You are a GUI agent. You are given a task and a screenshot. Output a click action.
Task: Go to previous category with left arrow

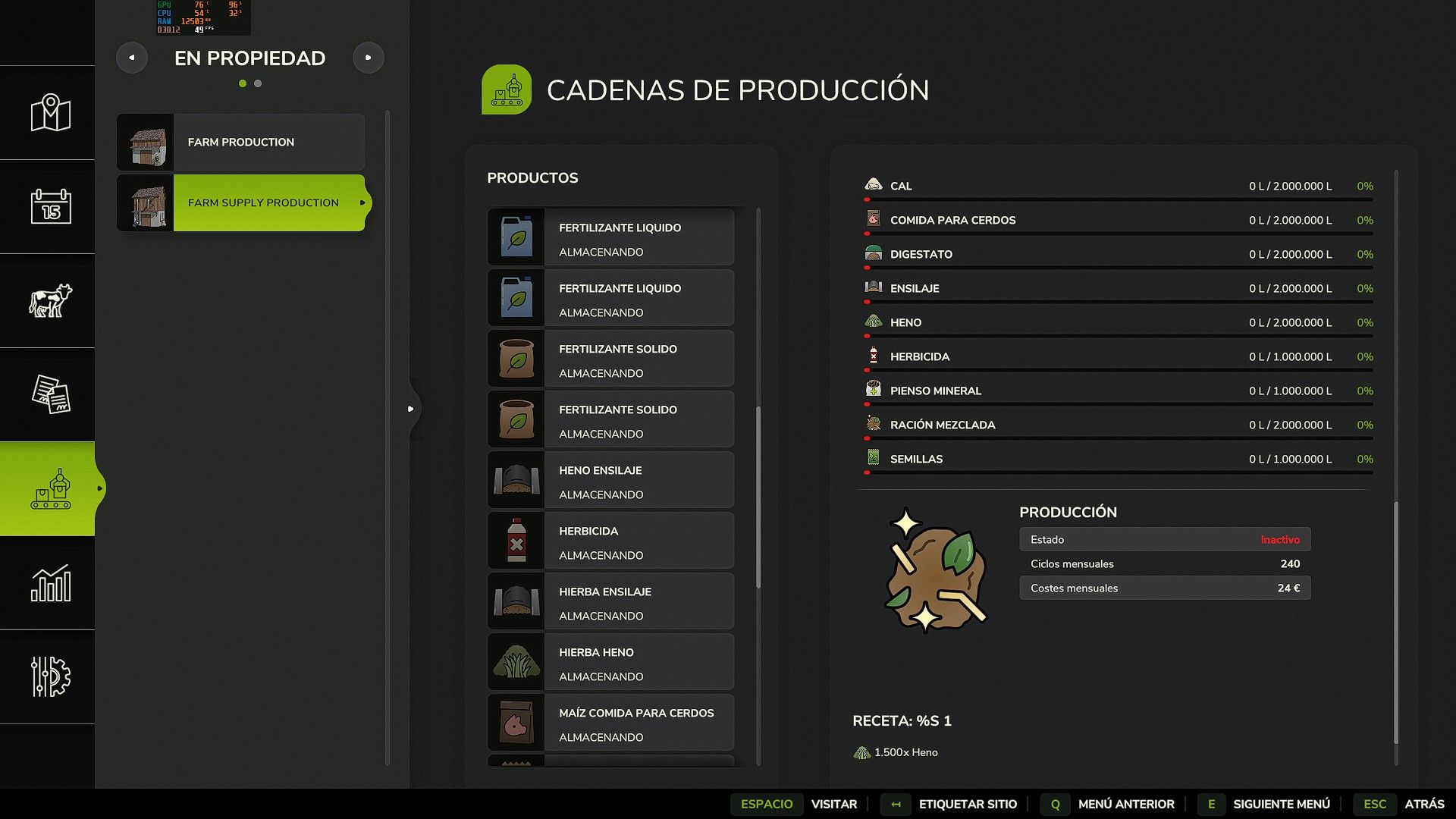click(x=132, y=58)
